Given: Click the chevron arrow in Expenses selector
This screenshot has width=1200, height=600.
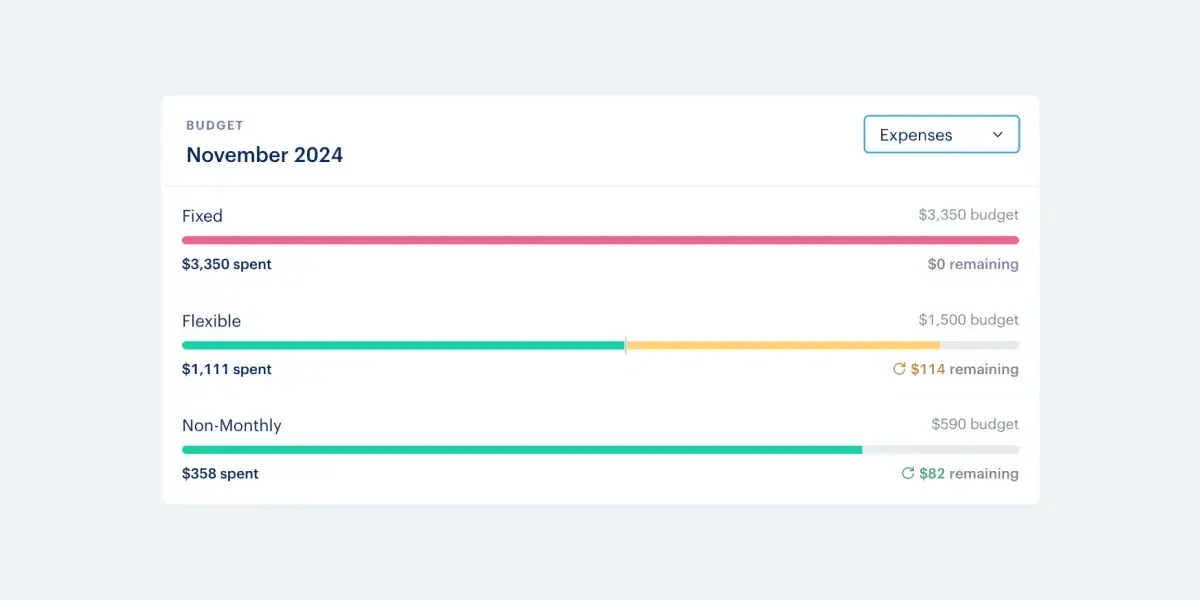Looking at the screenshot, I should coord(997,135).
